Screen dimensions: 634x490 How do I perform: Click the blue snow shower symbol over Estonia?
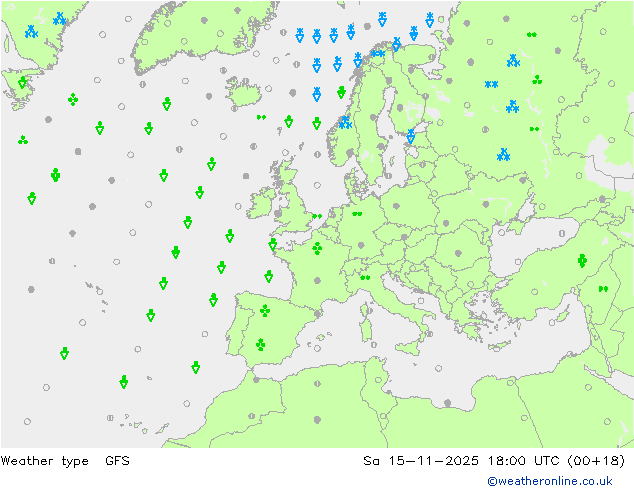point(411,136)
